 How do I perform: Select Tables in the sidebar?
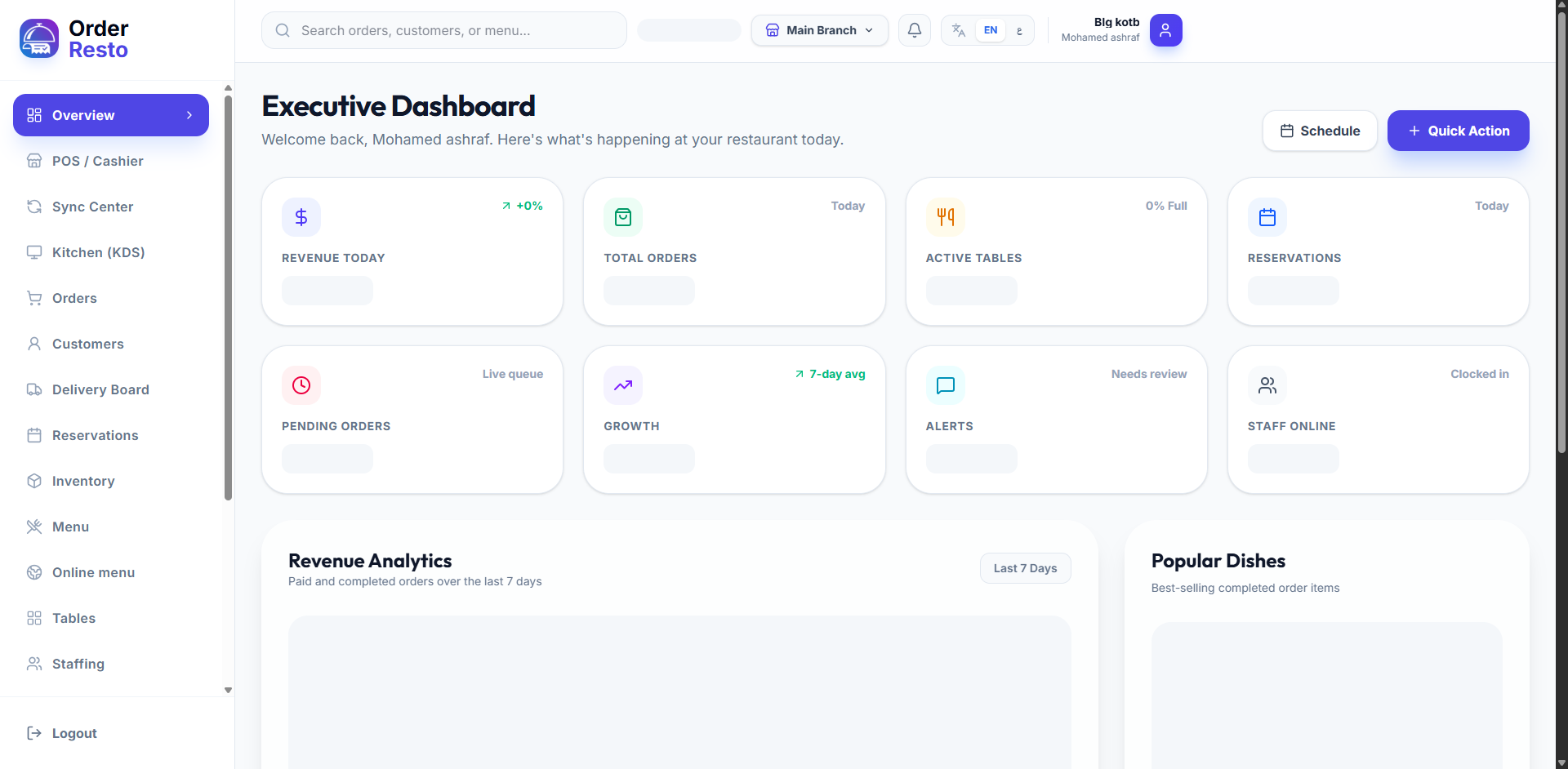pyautogui.click(x=111, y=618)
